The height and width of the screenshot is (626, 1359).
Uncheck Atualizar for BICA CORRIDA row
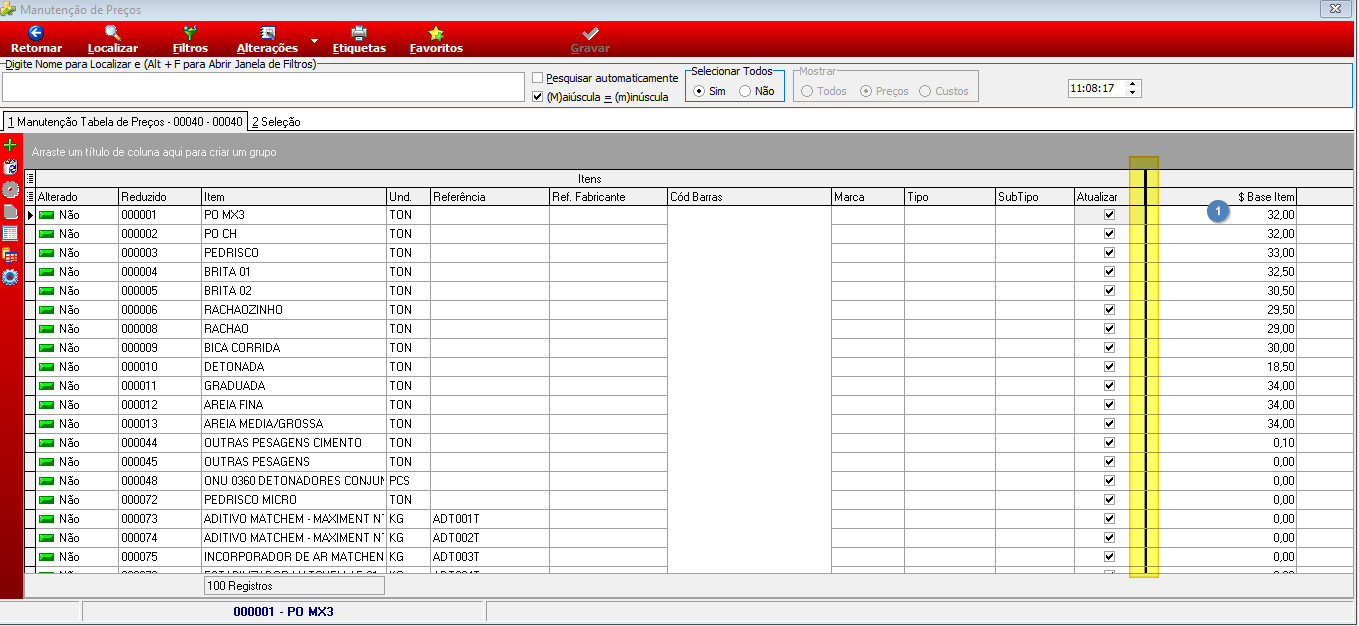tap(1109, 348)
